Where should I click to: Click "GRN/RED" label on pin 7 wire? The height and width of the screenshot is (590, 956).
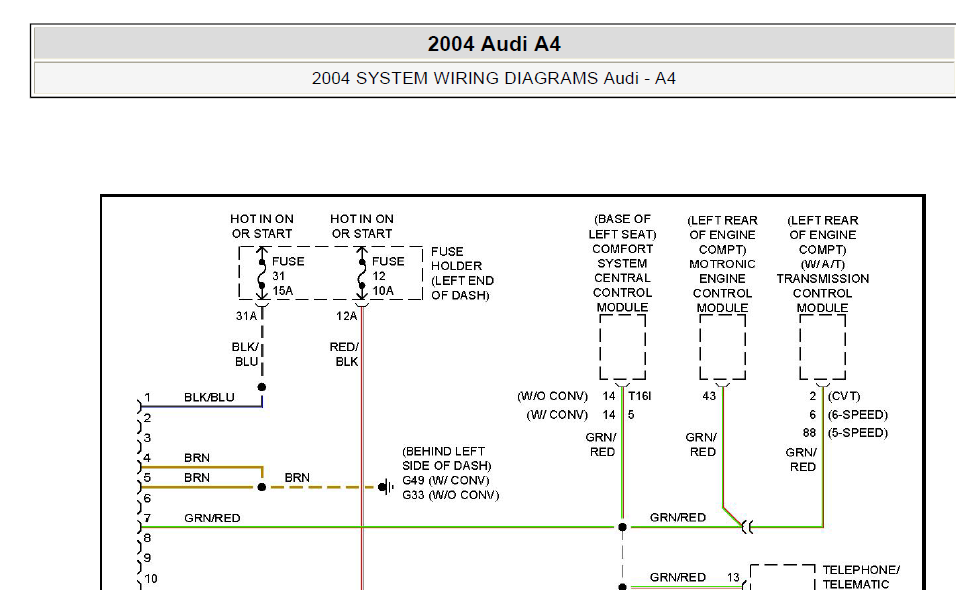click(212, 518)
